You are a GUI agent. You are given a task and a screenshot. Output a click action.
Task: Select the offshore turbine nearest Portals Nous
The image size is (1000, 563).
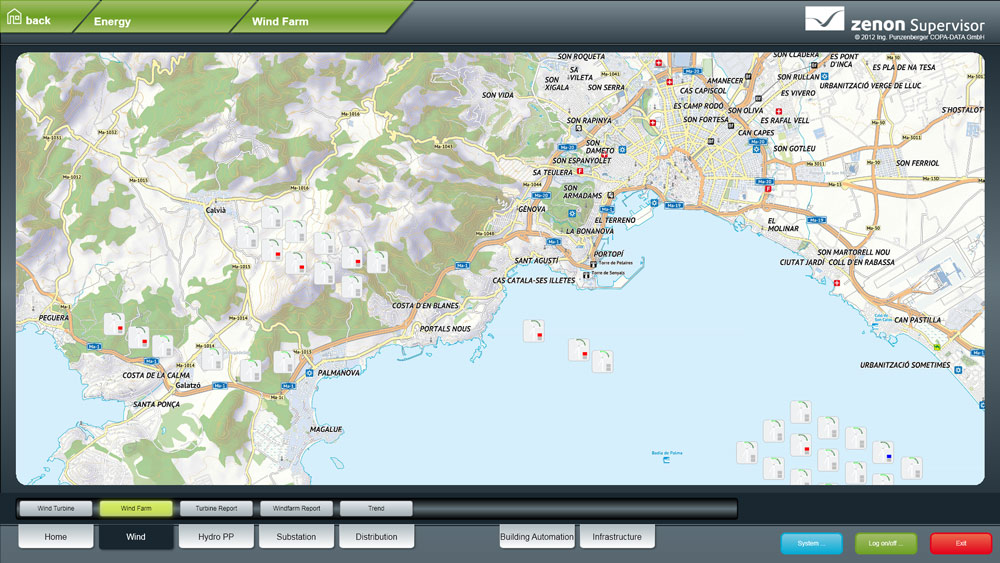click(534, 331)
